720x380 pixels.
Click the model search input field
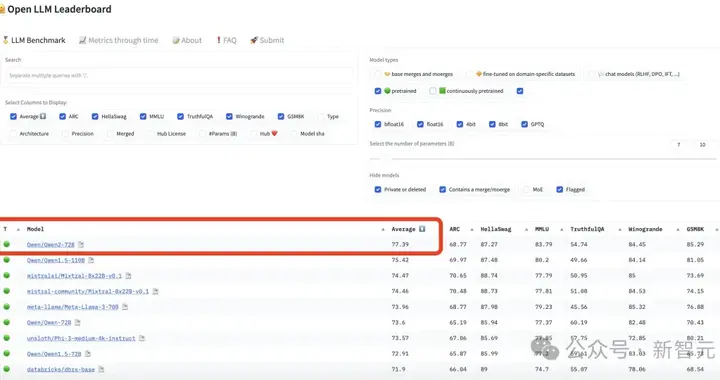(x=180, y=75)
